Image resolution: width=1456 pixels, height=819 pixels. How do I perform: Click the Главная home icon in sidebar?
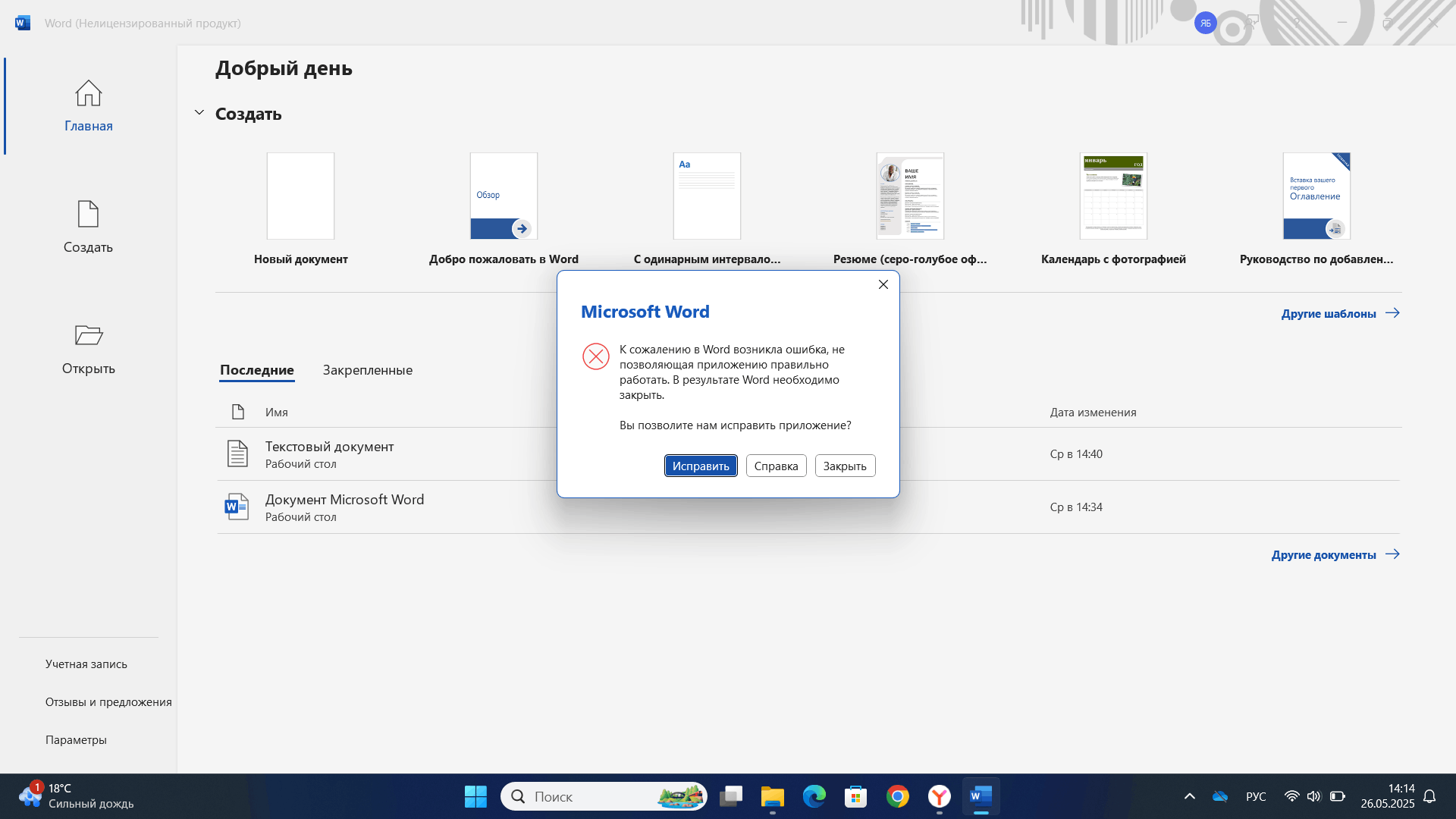(88, 94)
